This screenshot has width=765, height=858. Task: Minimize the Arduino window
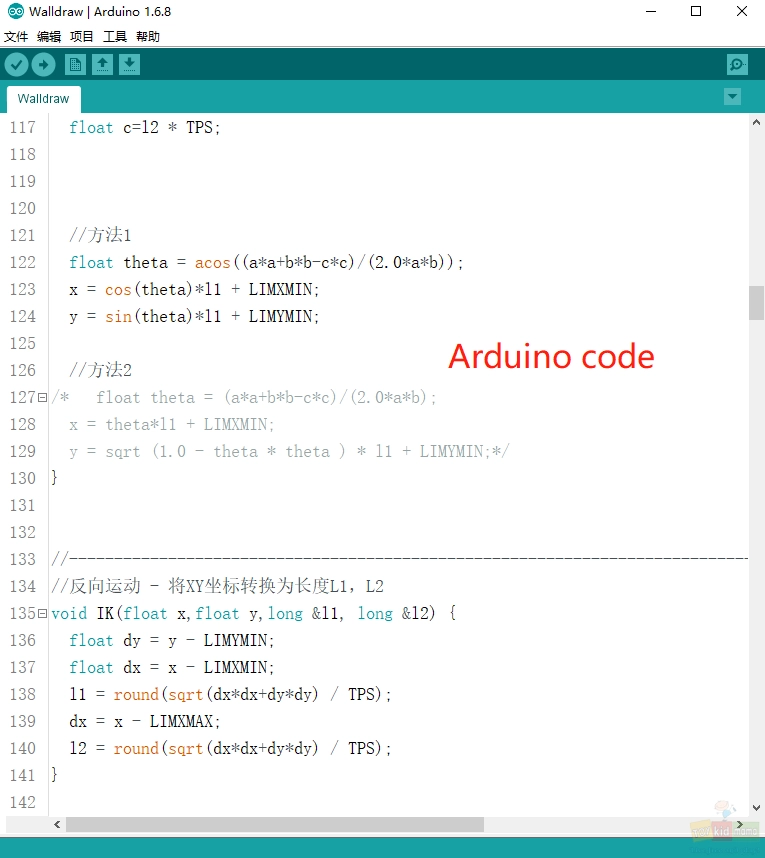(x=651, y=11)
